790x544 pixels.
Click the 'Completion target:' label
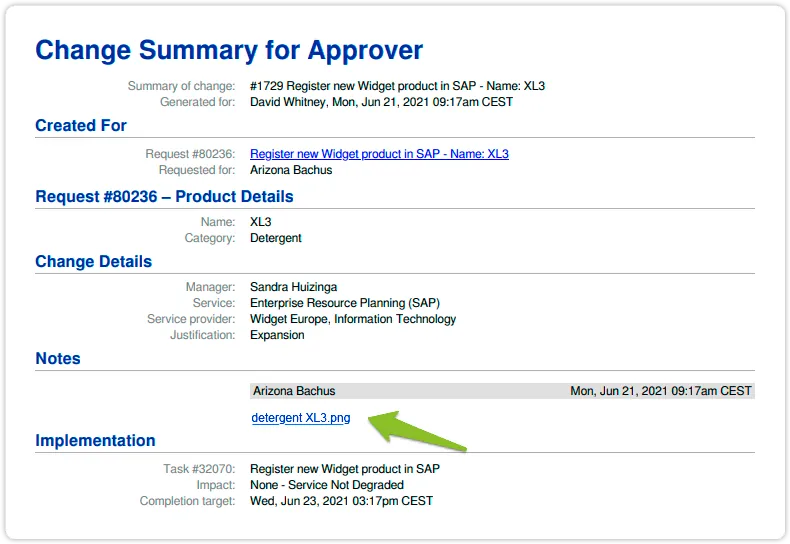[x=187, y=502]
